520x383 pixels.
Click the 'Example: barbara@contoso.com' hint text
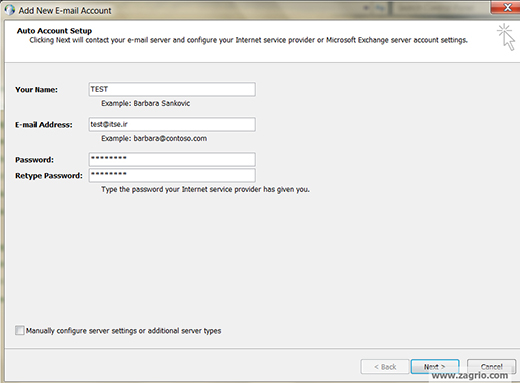click(x=154, y=138)
